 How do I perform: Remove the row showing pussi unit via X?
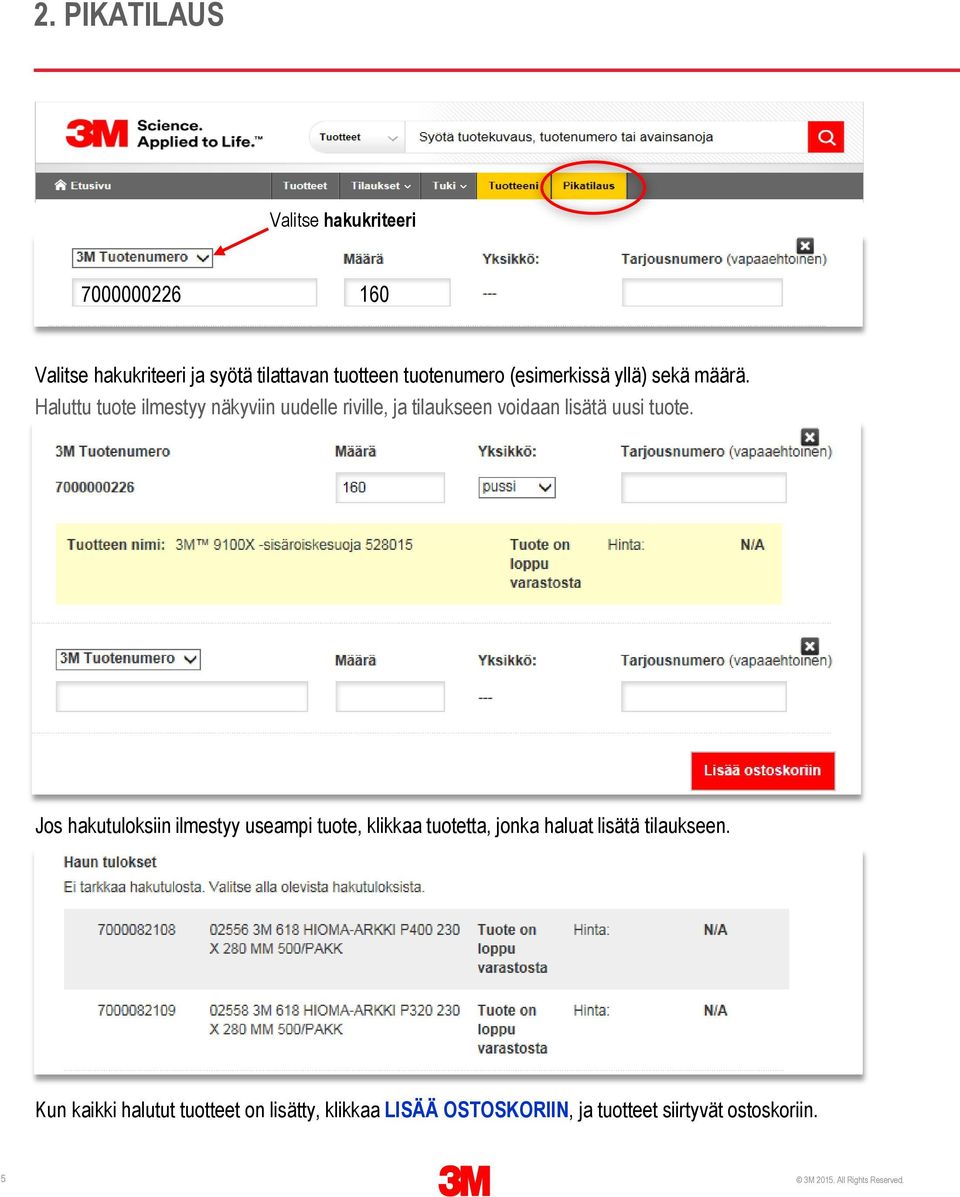(810, 437)
